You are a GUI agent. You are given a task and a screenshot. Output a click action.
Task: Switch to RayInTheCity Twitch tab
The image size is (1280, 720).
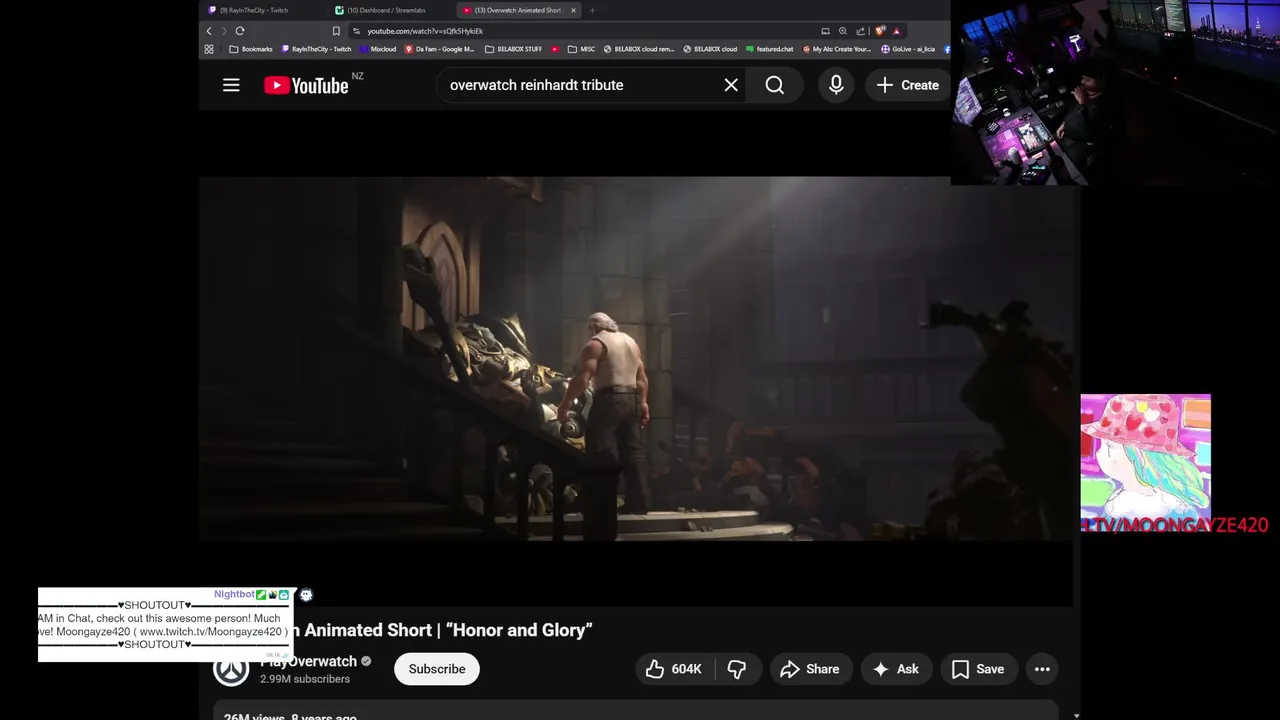[263, 10]
